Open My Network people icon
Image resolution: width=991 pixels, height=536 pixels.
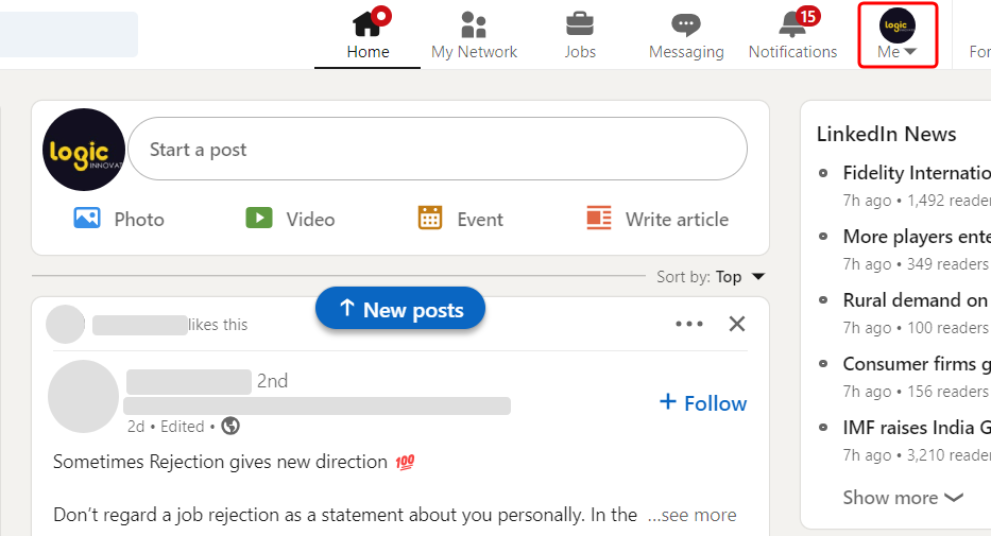coord(473,25)
